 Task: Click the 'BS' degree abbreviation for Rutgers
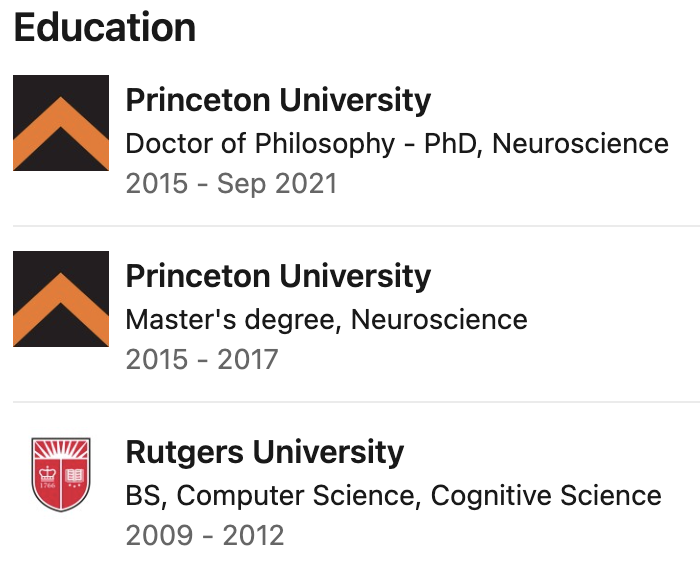(x=143, y=495)
